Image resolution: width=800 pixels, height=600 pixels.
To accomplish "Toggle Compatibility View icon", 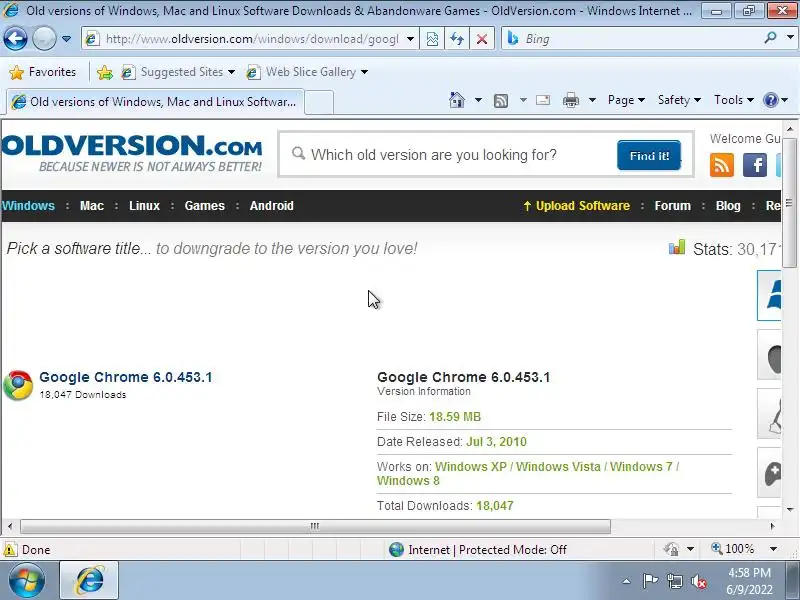I will [432, 39].
